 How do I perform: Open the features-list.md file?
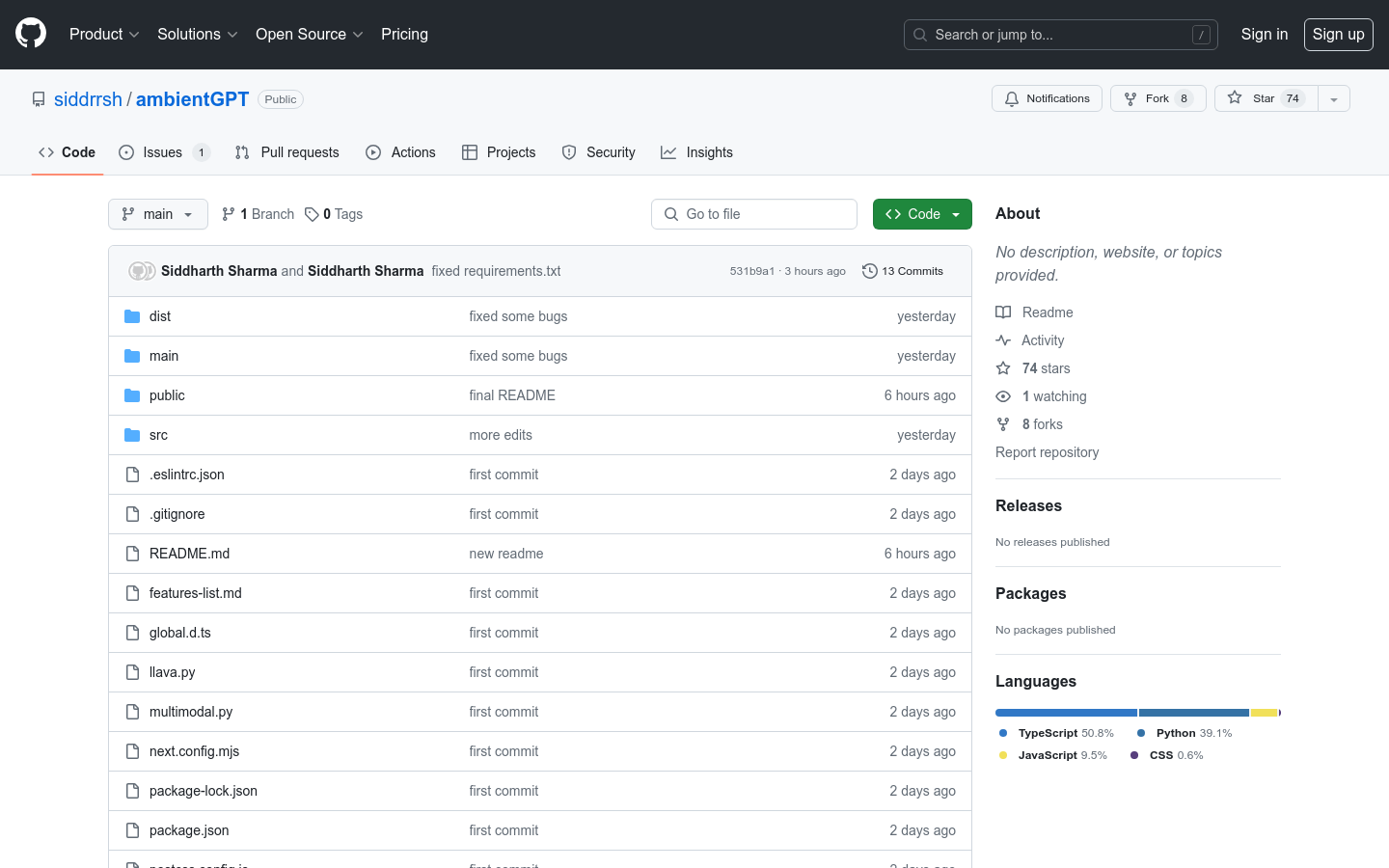coord(196,593)
